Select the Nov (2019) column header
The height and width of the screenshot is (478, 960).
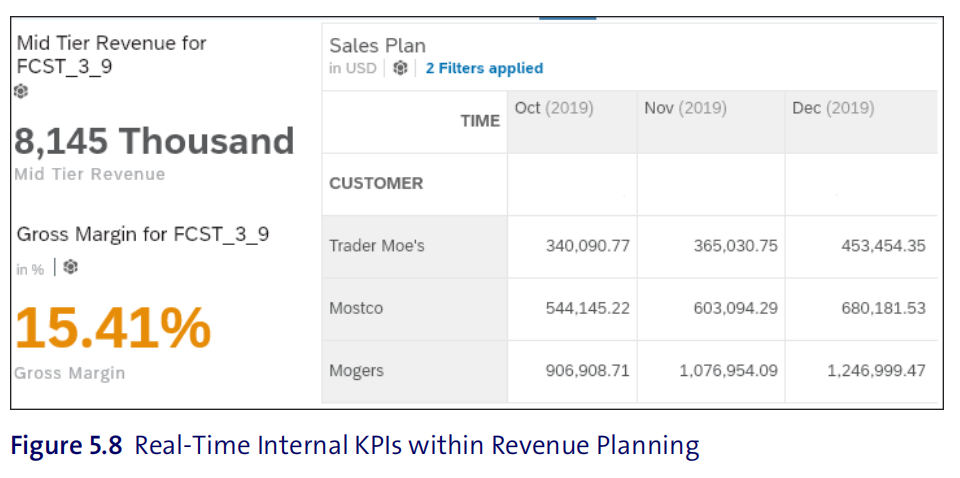(711, 122)
